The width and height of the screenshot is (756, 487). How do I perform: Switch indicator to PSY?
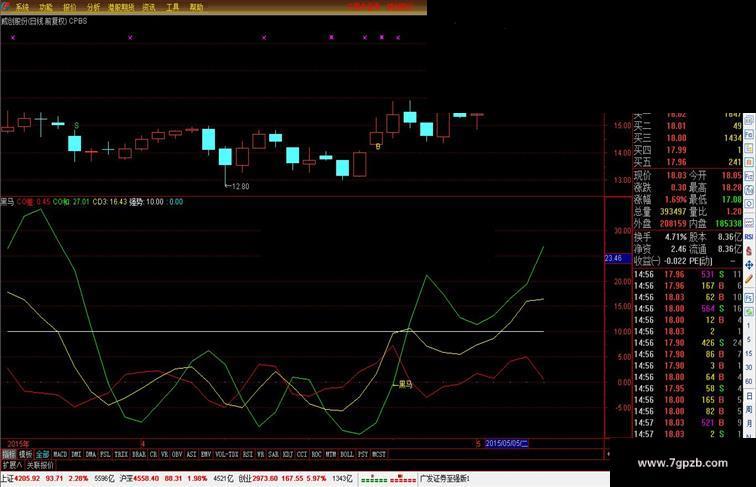(x=363, y=454)
